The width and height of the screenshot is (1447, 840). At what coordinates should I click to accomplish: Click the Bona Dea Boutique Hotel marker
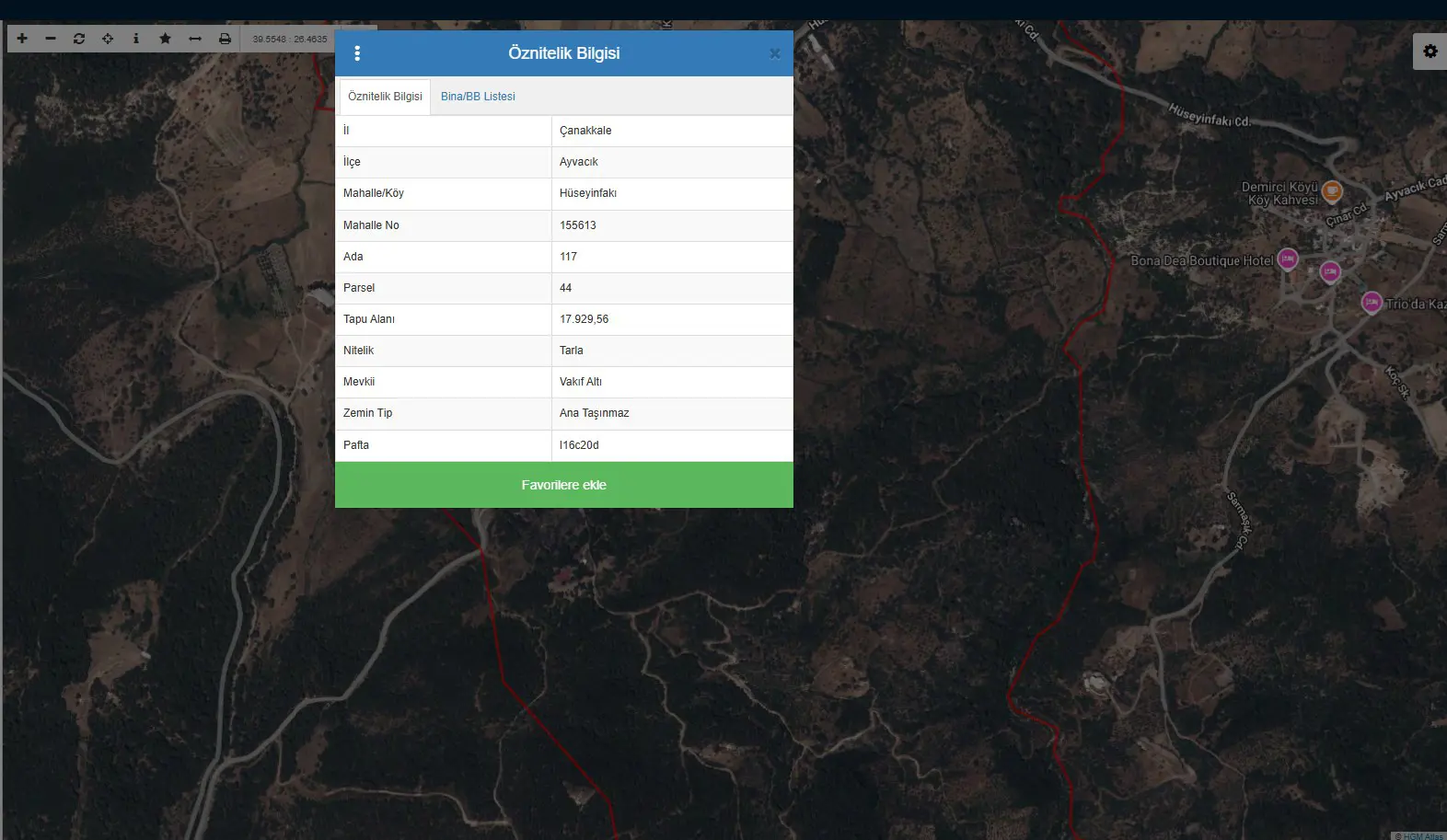pos(1288,259)
